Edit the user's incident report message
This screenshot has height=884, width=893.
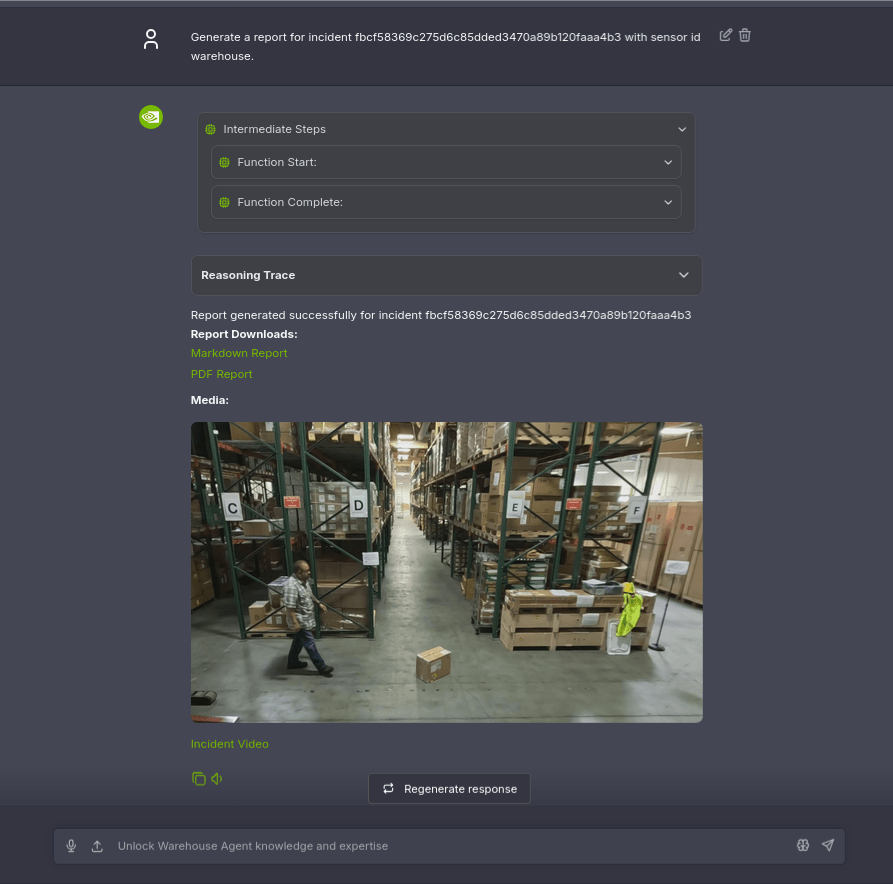click(726, 35)
